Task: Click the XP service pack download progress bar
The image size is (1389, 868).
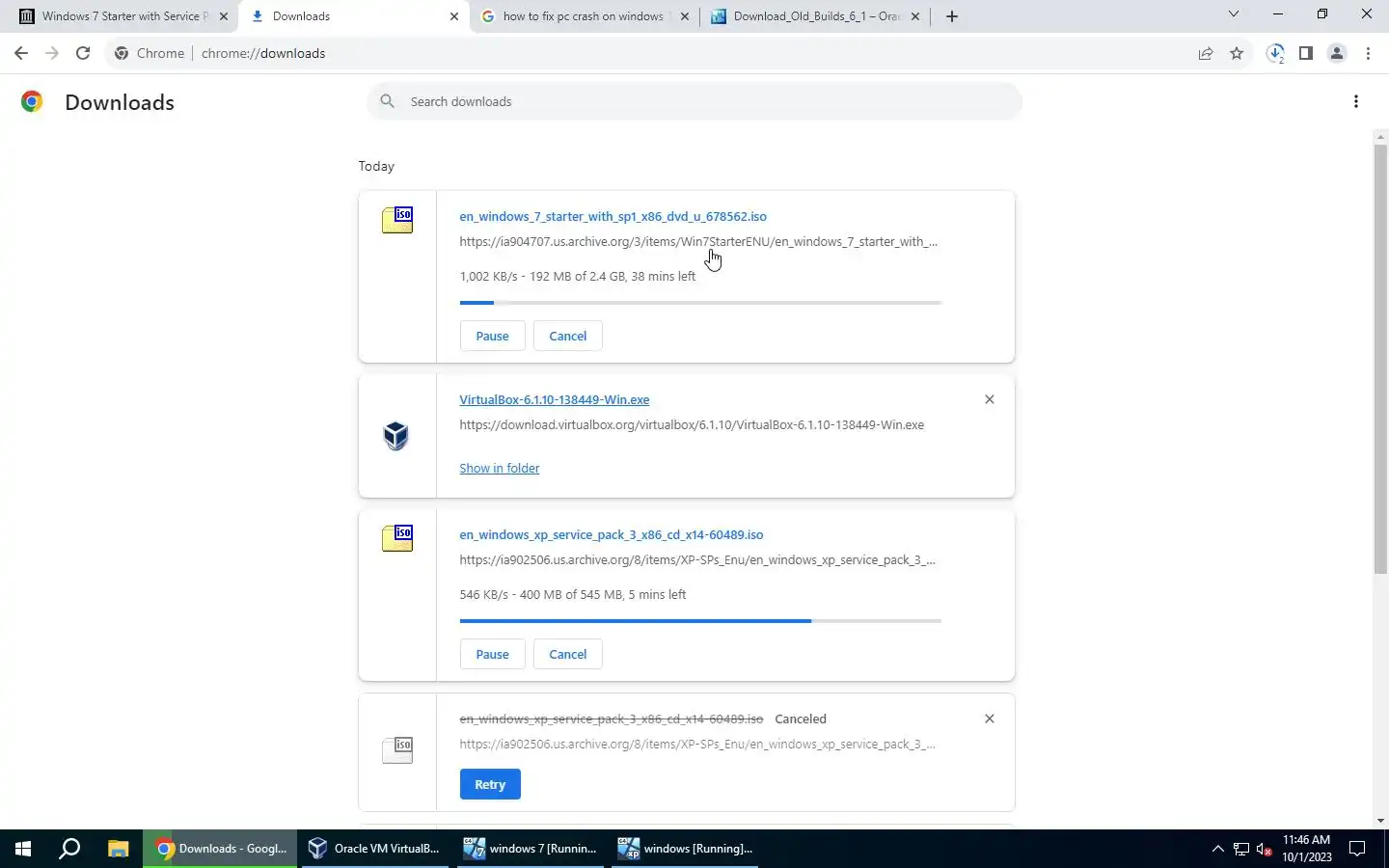Action: (x=700, y=621)
